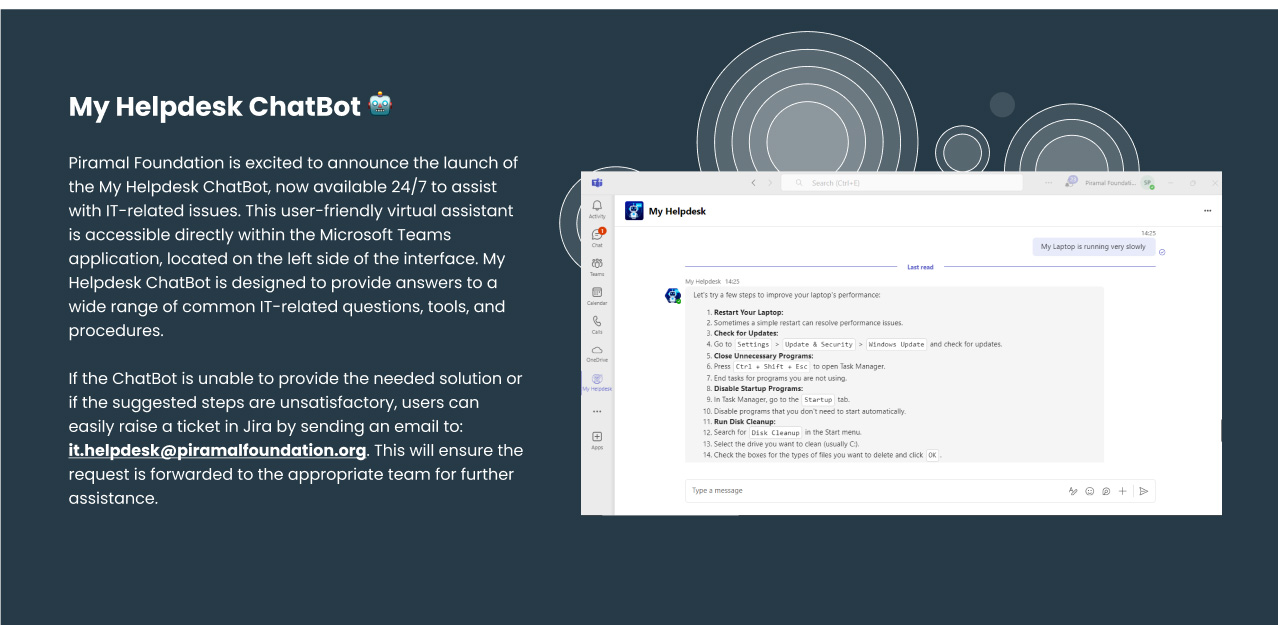The width and height of the screenshot is (1278, 625).
Task: Go forward using the title bar arrow
Action: (x=769, y=183)
